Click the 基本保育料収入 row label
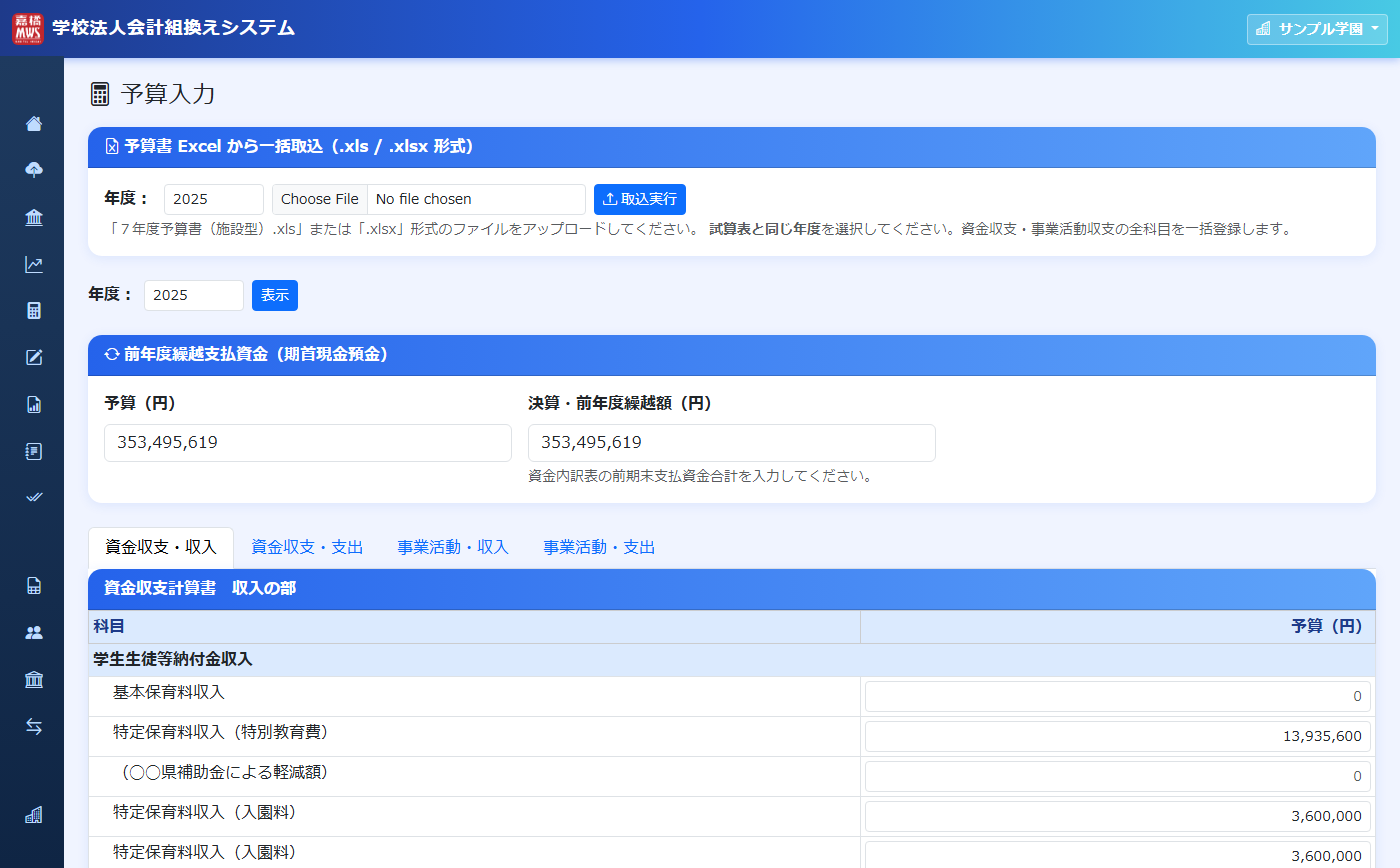The image size is (1400, 868). coord(169,692)
